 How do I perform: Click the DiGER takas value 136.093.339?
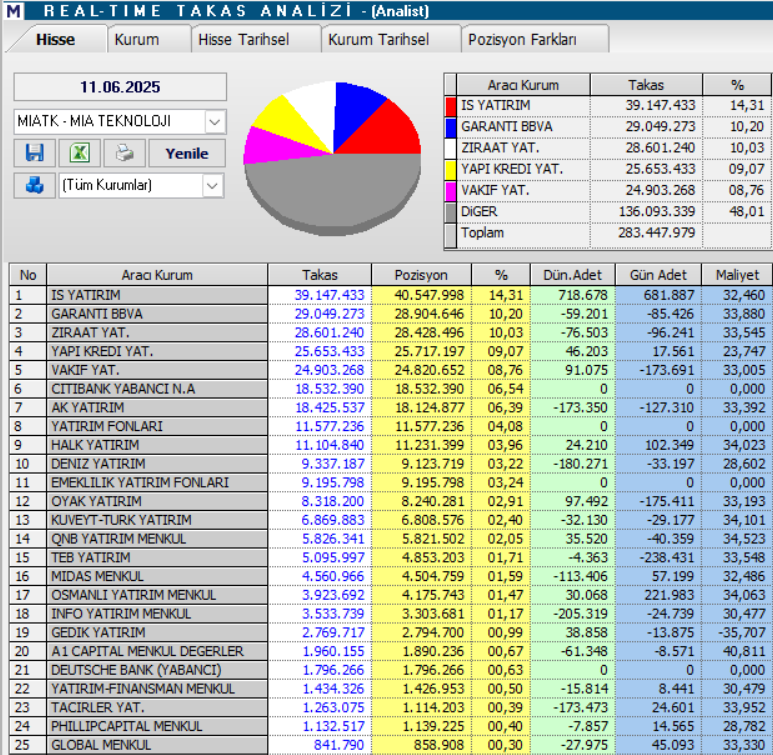coord(656,212)
